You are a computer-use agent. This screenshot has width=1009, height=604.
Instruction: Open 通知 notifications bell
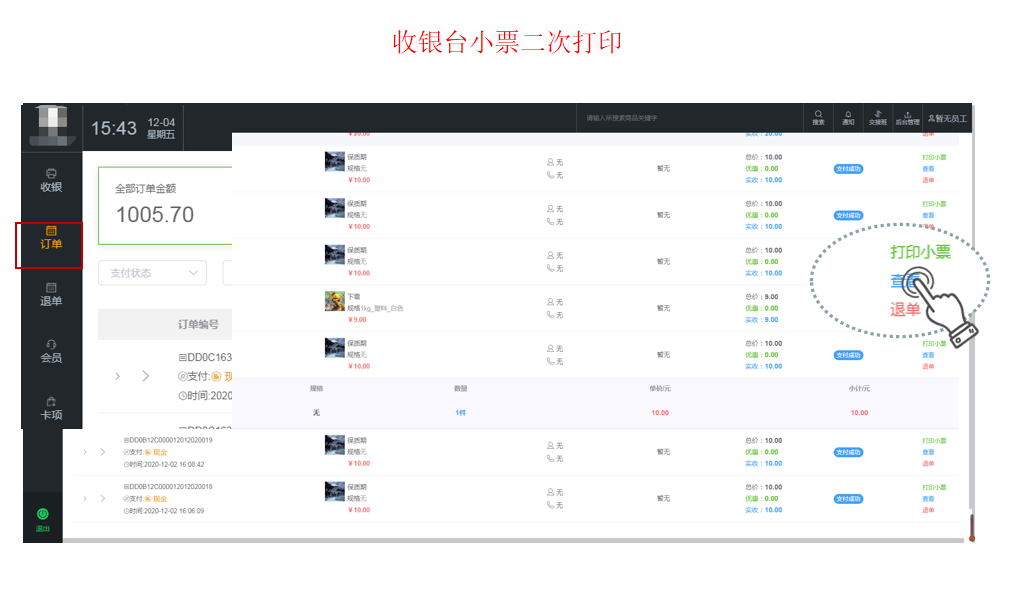point(848,118)
